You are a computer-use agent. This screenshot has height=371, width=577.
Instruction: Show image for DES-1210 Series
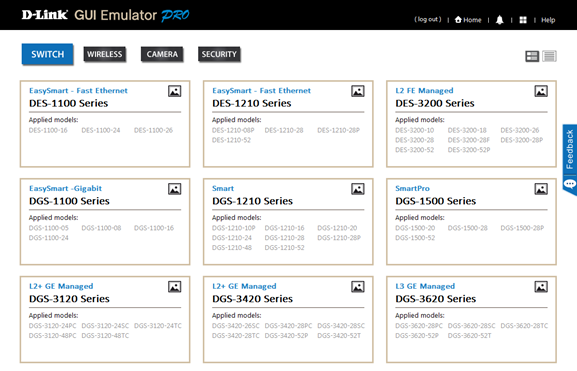pos(358,91)
